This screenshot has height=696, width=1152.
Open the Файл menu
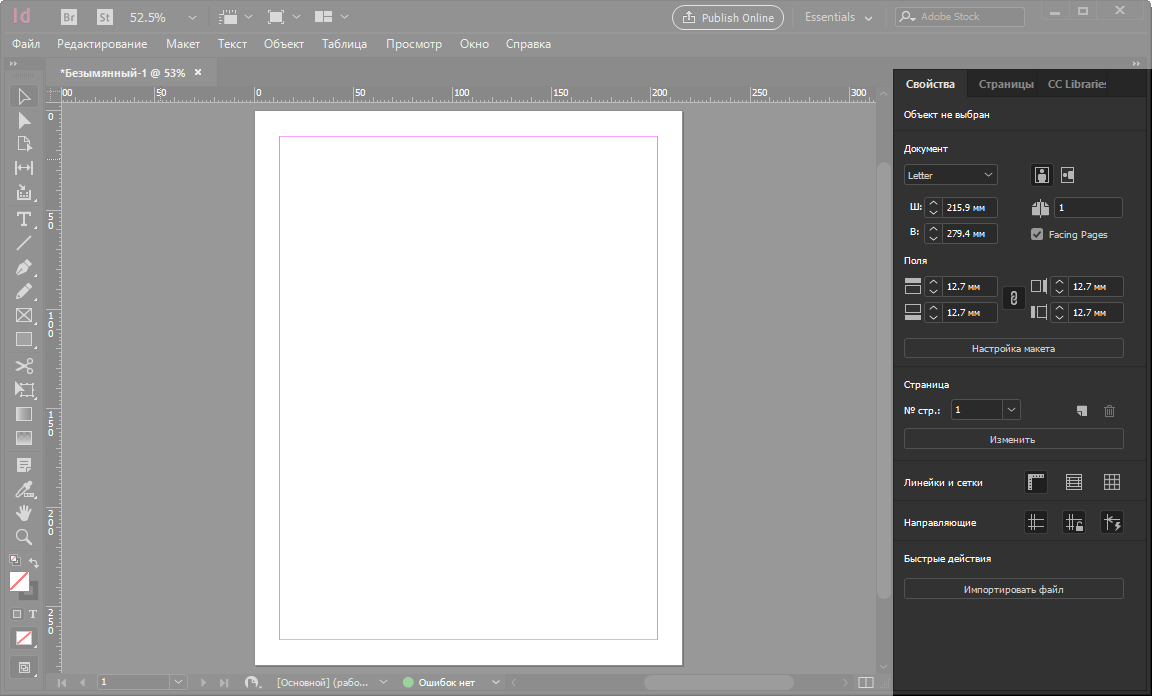point(26,44)
